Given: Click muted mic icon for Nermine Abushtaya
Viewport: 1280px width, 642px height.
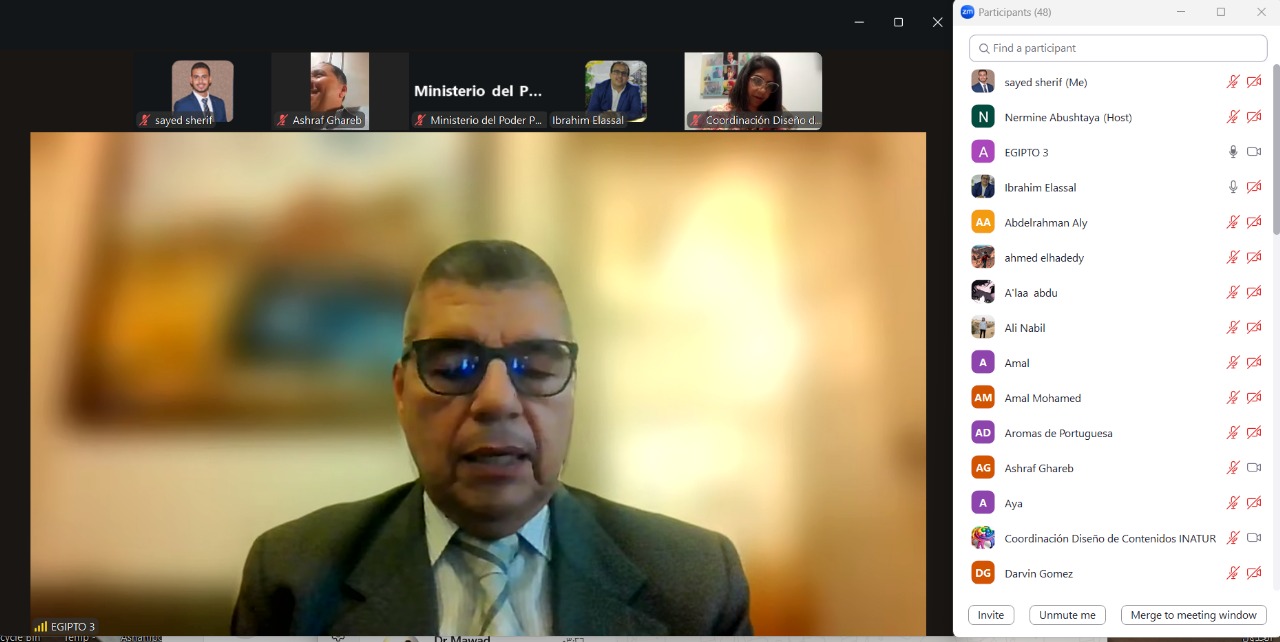Looking at the screenshot, I should click(x=1233, y=117).
